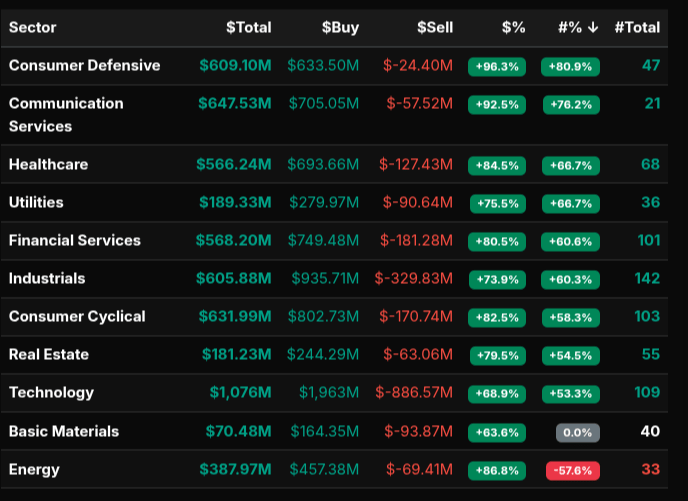Open the Energy sector link
The height and width of the screenshot is (501, 688).
[x=34, y=469]
